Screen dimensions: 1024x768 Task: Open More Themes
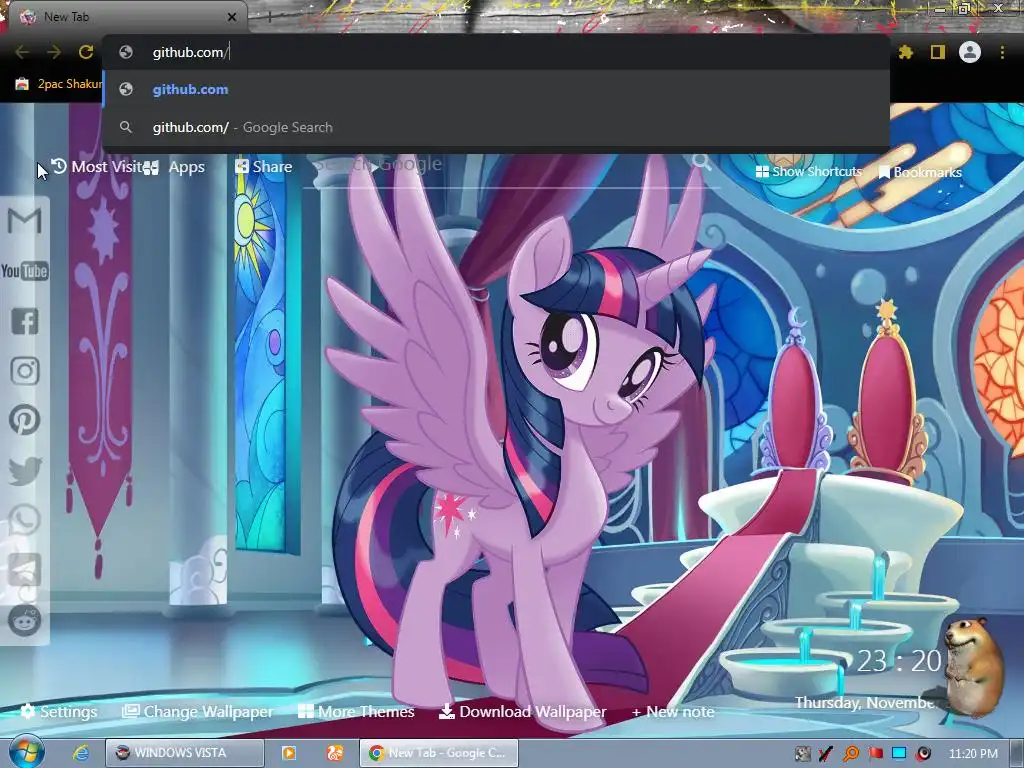(356, 712)
